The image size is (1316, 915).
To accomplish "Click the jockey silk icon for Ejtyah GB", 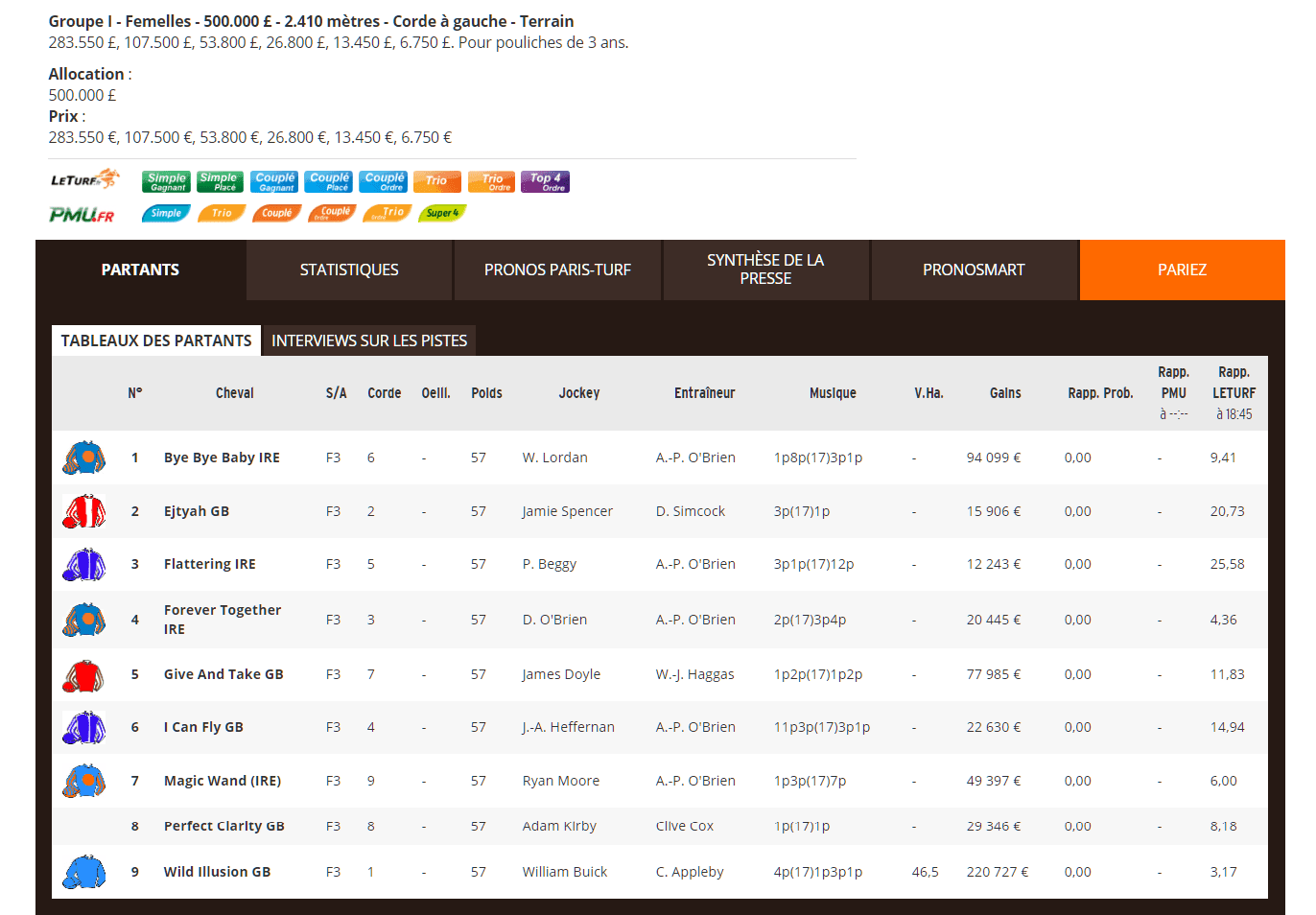I will (84, 512).
